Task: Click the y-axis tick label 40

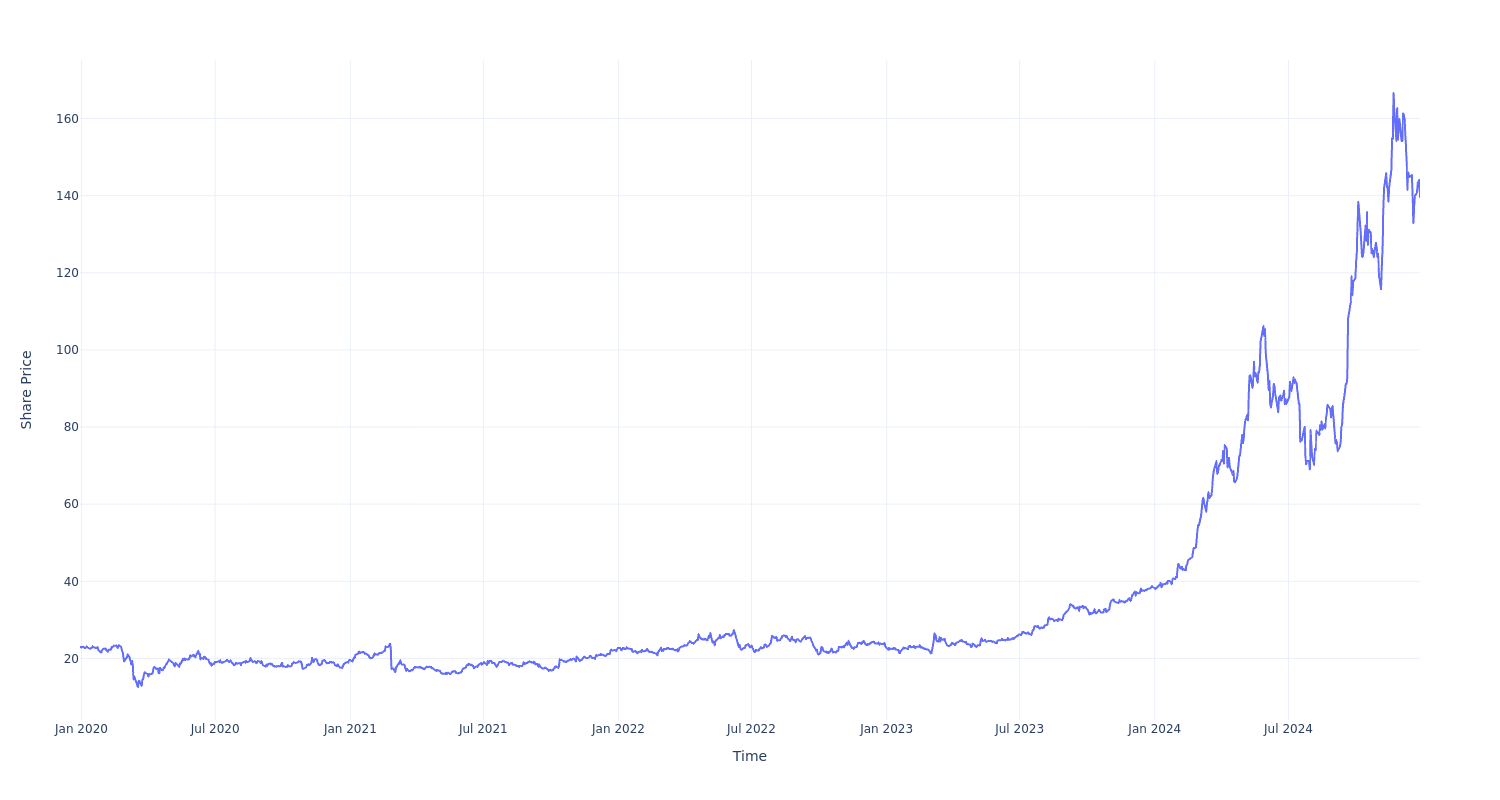Action: [71, 581]
